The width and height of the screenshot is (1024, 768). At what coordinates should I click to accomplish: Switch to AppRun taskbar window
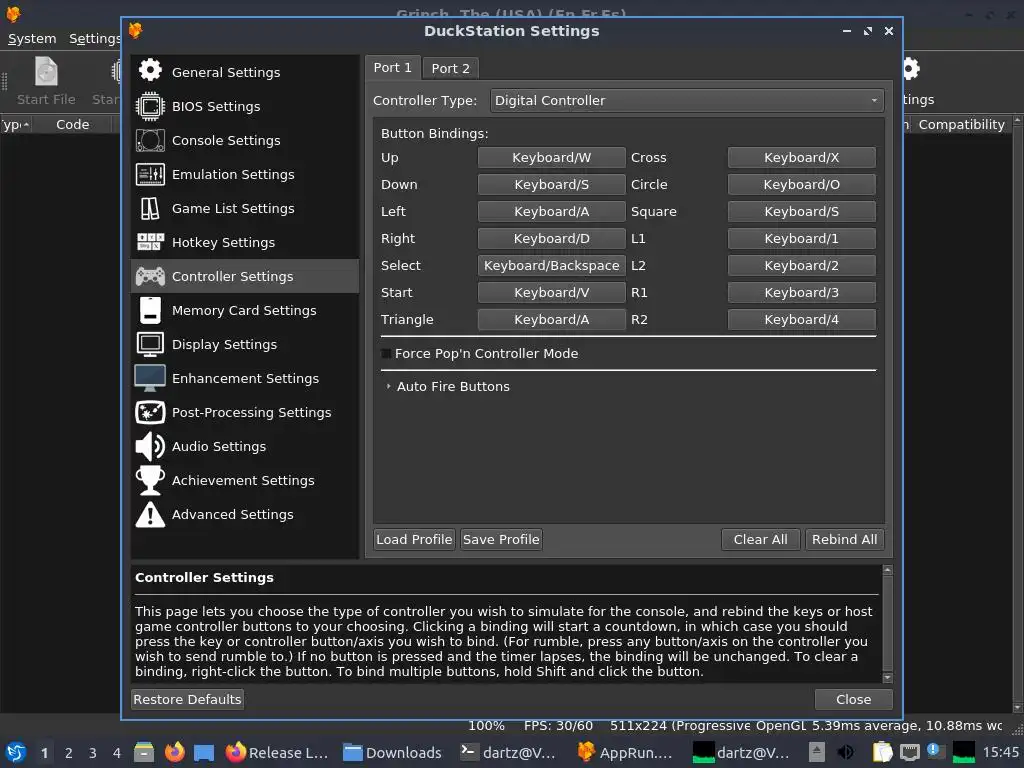coord(626,752)
